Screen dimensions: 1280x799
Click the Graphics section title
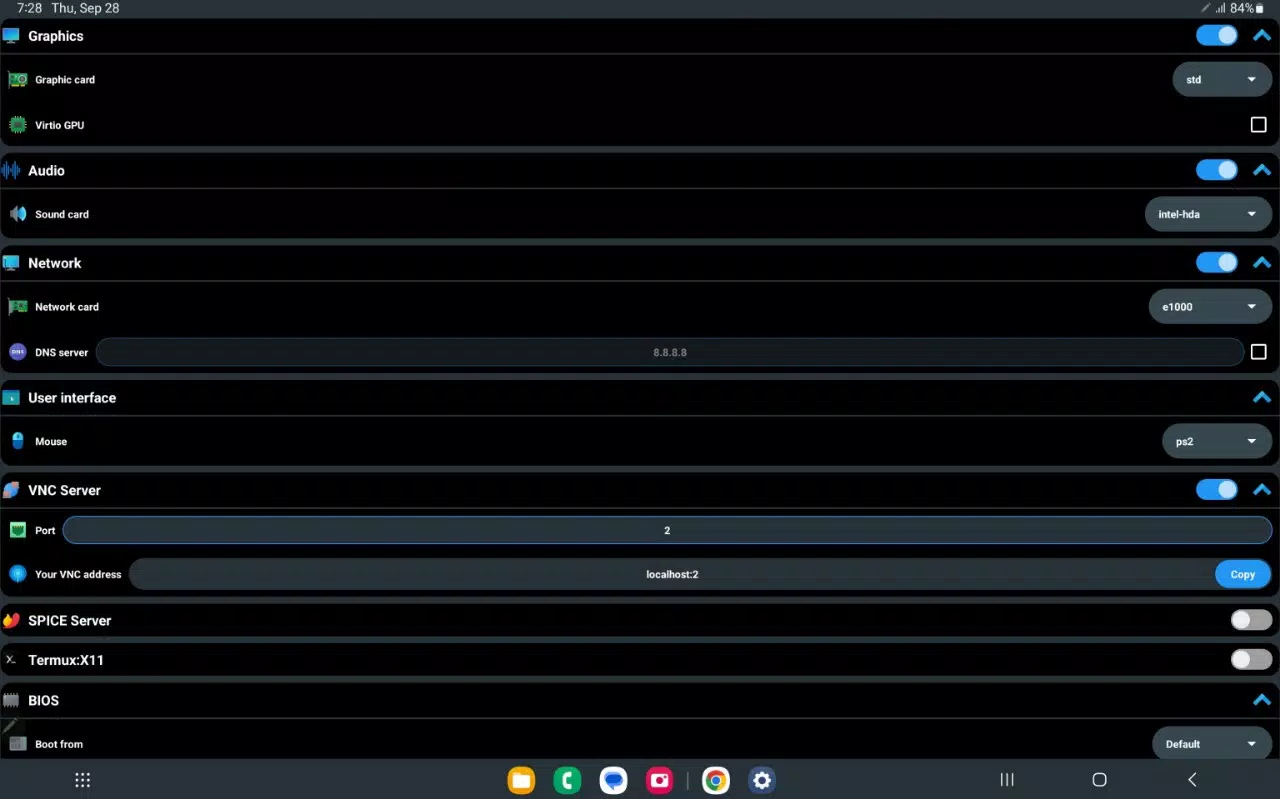coord(56,36)
